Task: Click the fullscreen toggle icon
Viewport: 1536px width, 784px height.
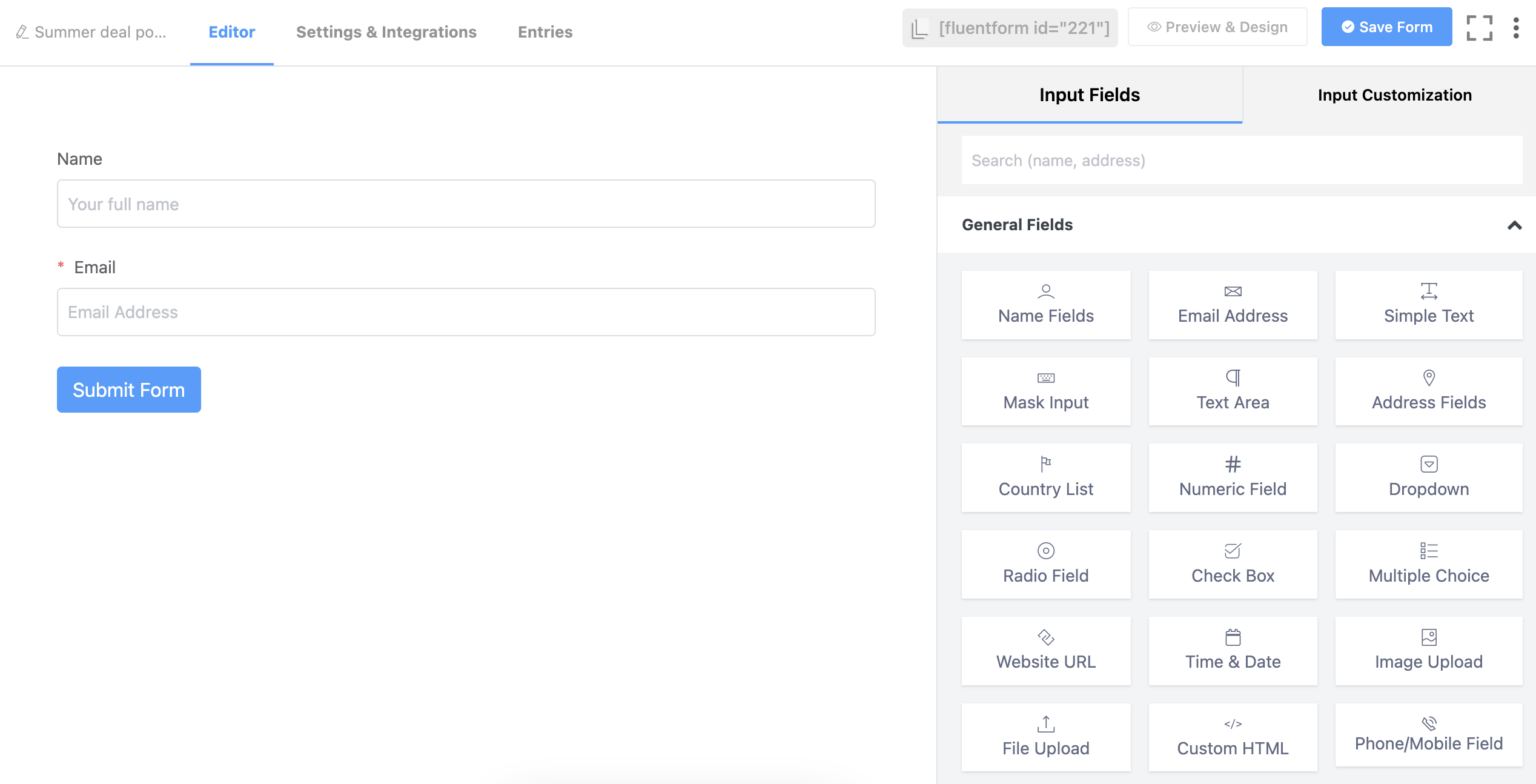Action: pos(1479,28)
